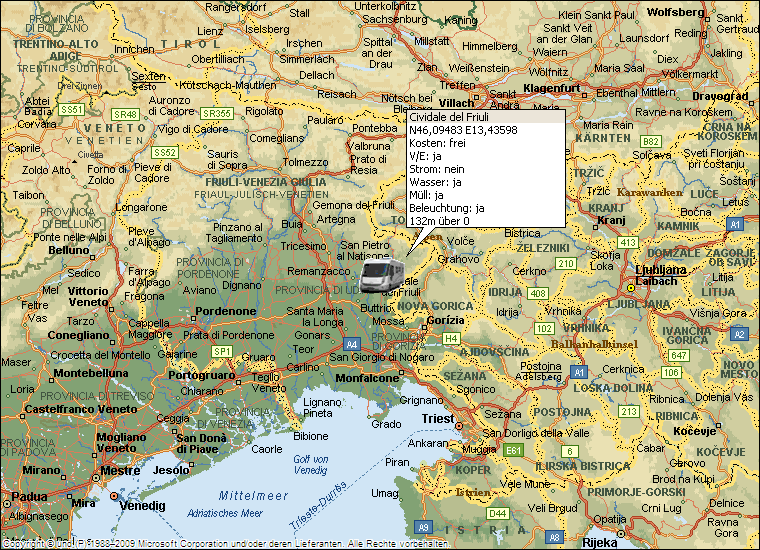The image size is (760, 550).
Task: Click the SS51 road shield
Action: [x=71, y=108]
